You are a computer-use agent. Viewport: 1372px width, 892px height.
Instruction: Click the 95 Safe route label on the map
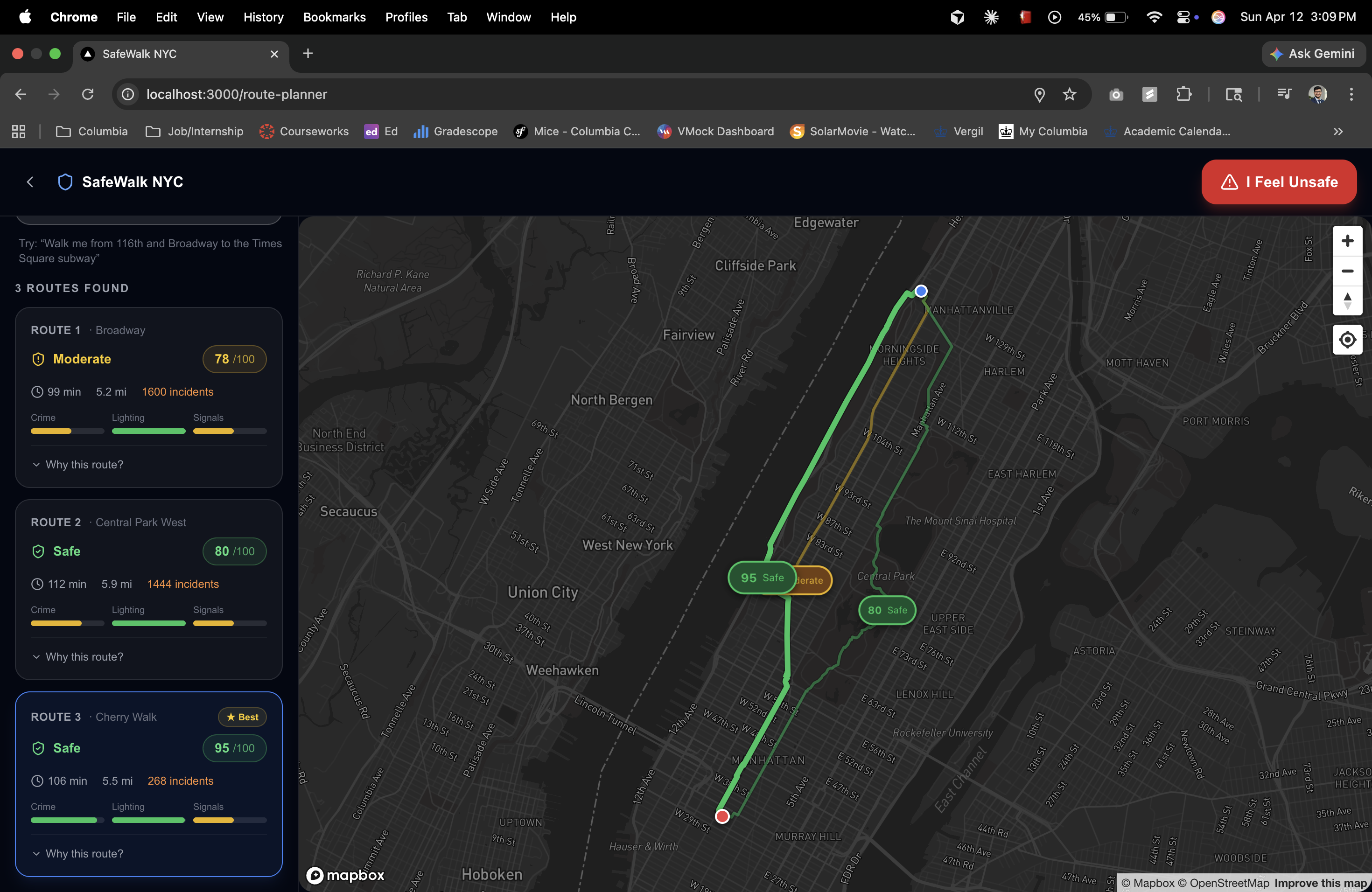coord(762,578)
